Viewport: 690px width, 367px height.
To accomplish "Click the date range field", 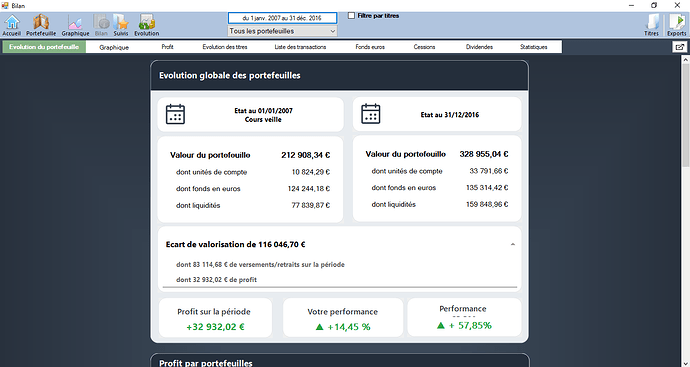I will [x=283, y=18].
